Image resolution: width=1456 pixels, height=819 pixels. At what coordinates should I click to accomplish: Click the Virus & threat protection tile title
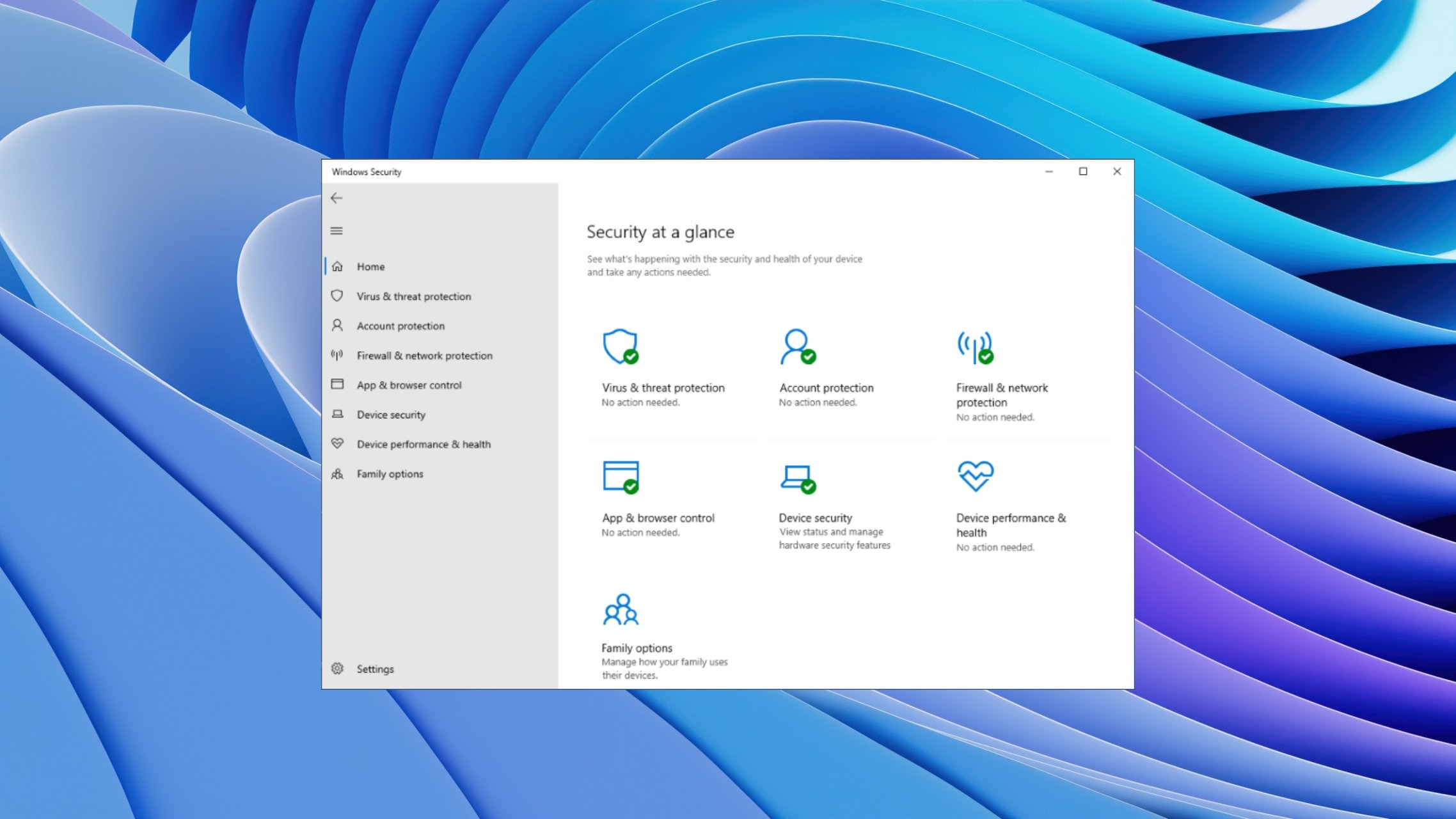[663, 388]
